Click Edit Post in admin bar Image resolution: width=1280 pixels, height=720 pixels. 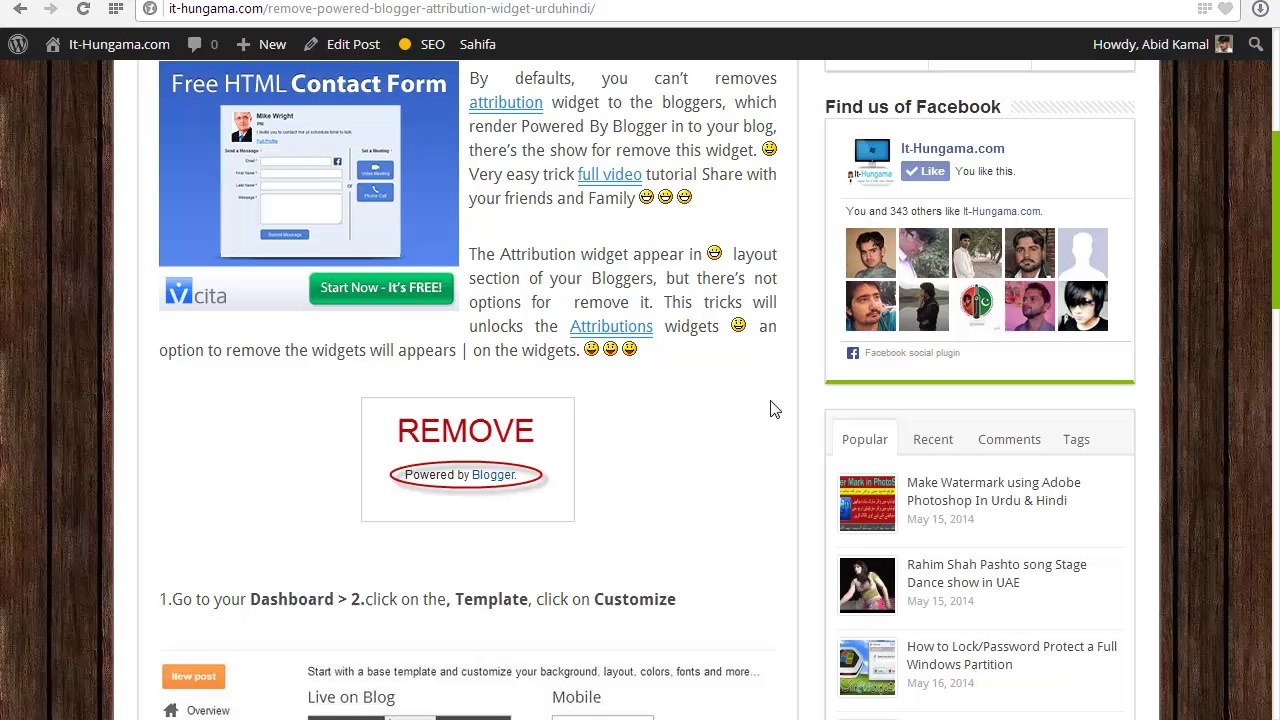(x=342, y=44)
